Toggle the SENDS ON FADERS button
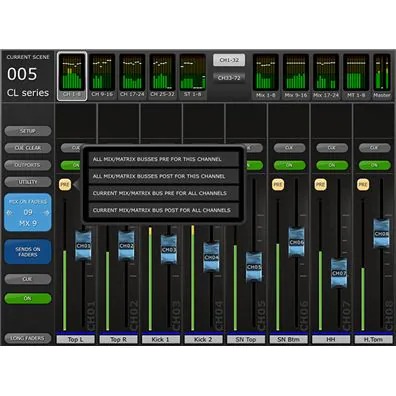 click(28, 252)
